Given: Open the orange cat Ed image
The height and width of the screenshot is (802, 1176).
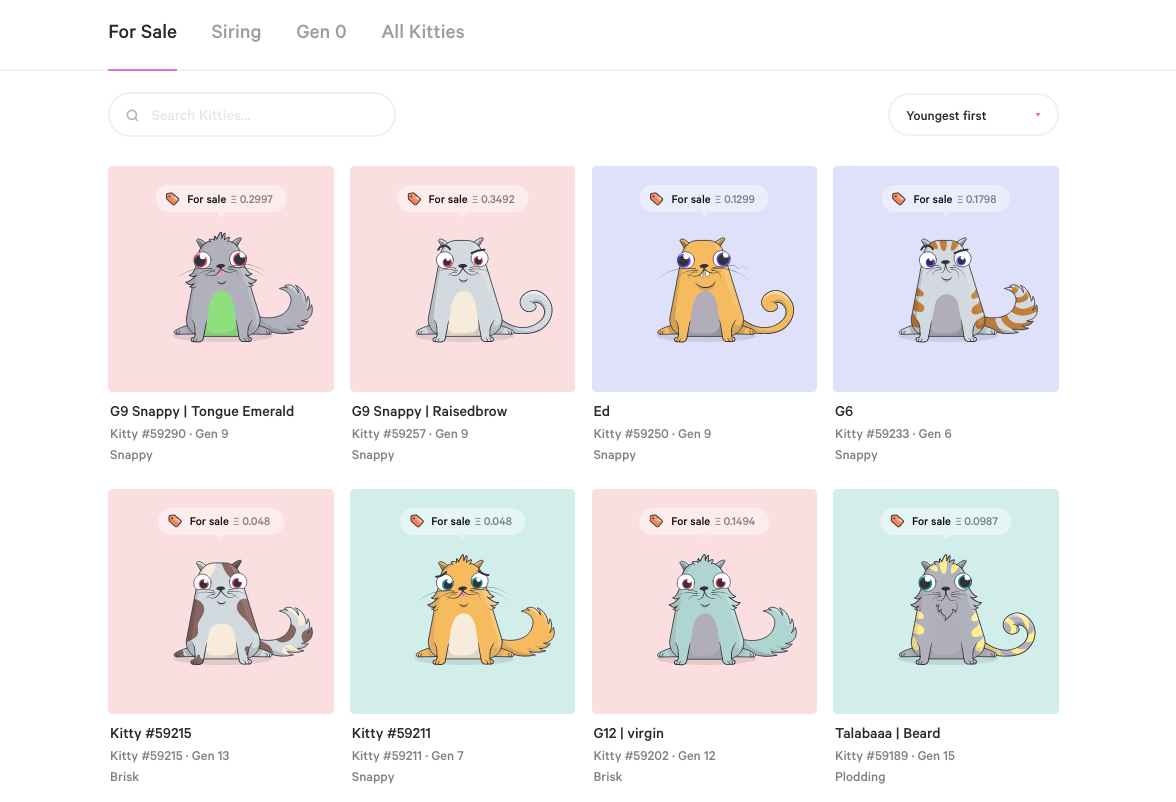Looking at the screenshot, I should click(704, 279).
